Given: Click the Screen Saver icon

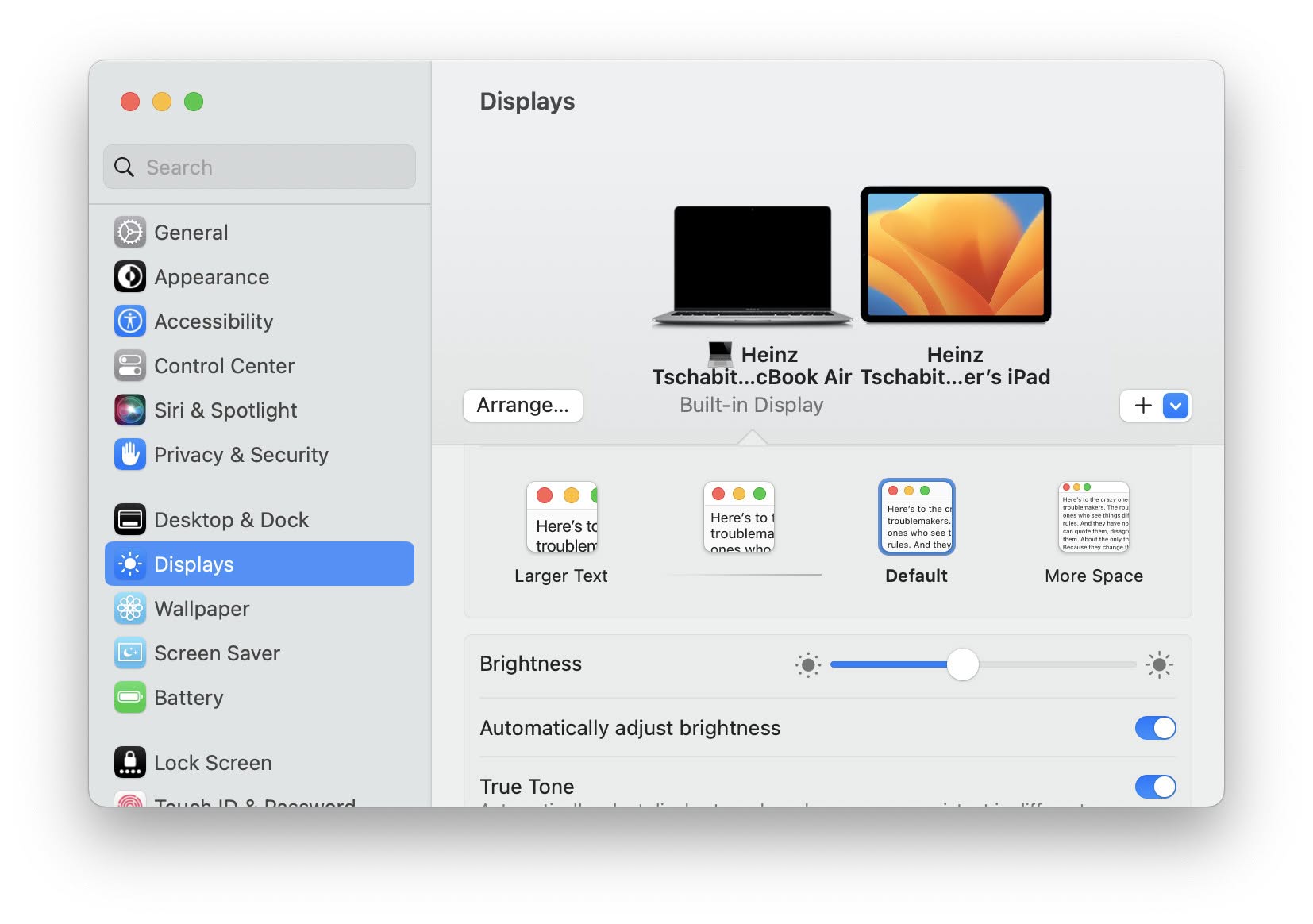Looking at the screenshot, I should [x=130, y=653].
